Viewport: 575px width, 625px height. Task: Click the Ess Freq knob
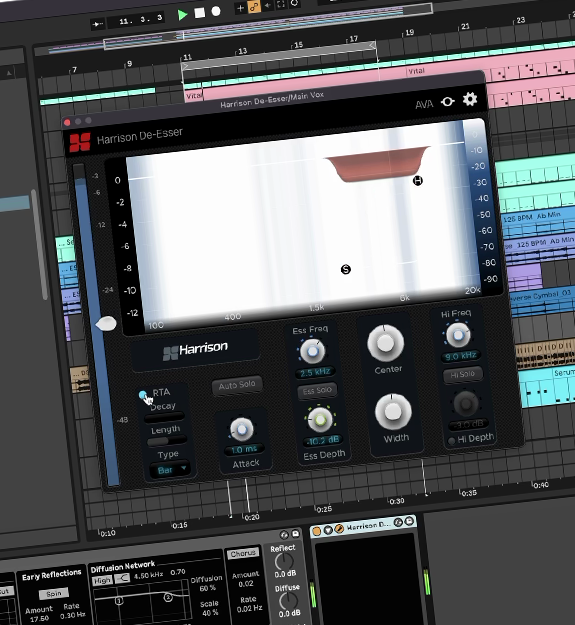click(312, 351)
